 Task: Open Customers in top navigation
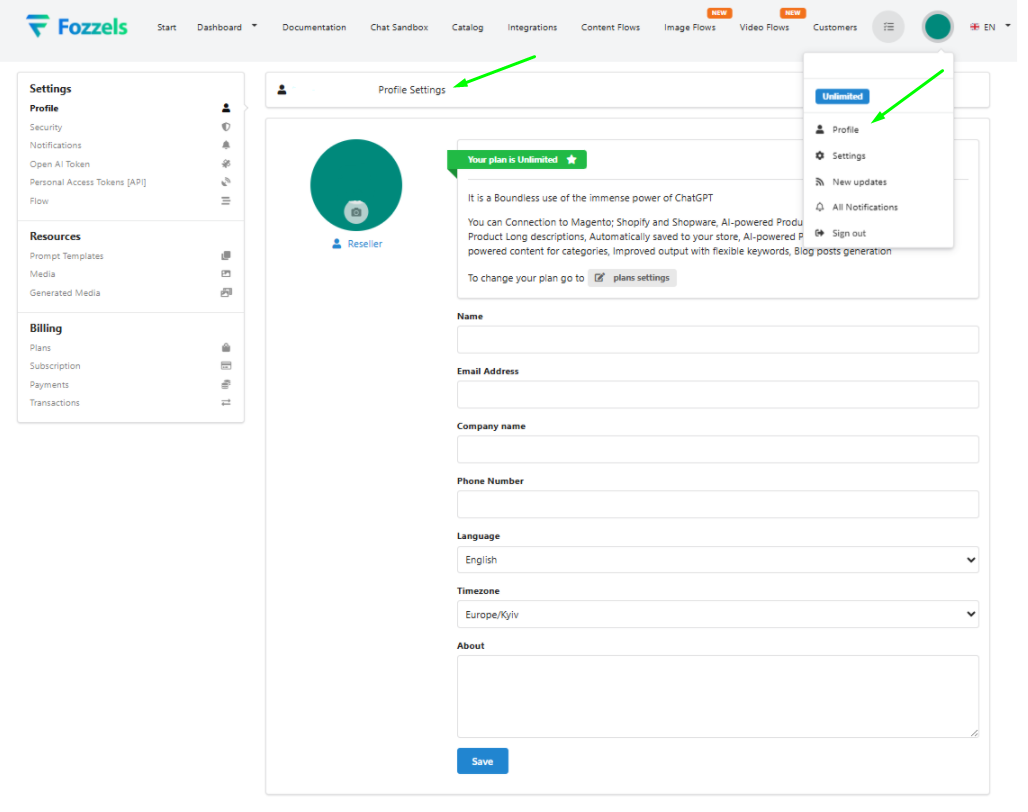[x=835, y=28]
